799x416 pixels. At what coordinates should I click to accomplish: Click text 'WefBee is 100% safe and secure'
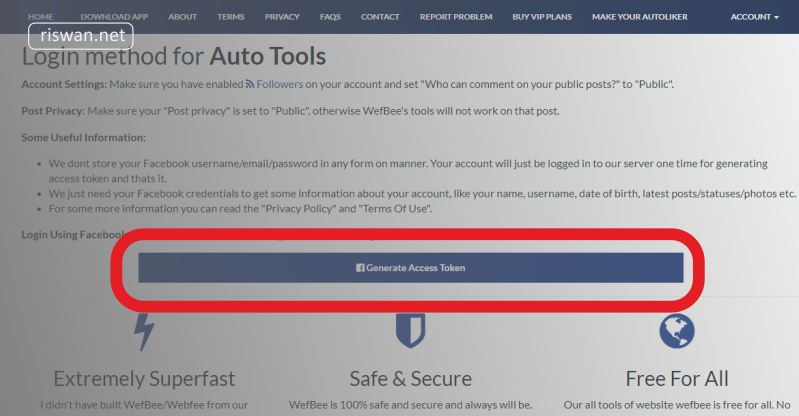pyautogui.click(x=411, y=405)
